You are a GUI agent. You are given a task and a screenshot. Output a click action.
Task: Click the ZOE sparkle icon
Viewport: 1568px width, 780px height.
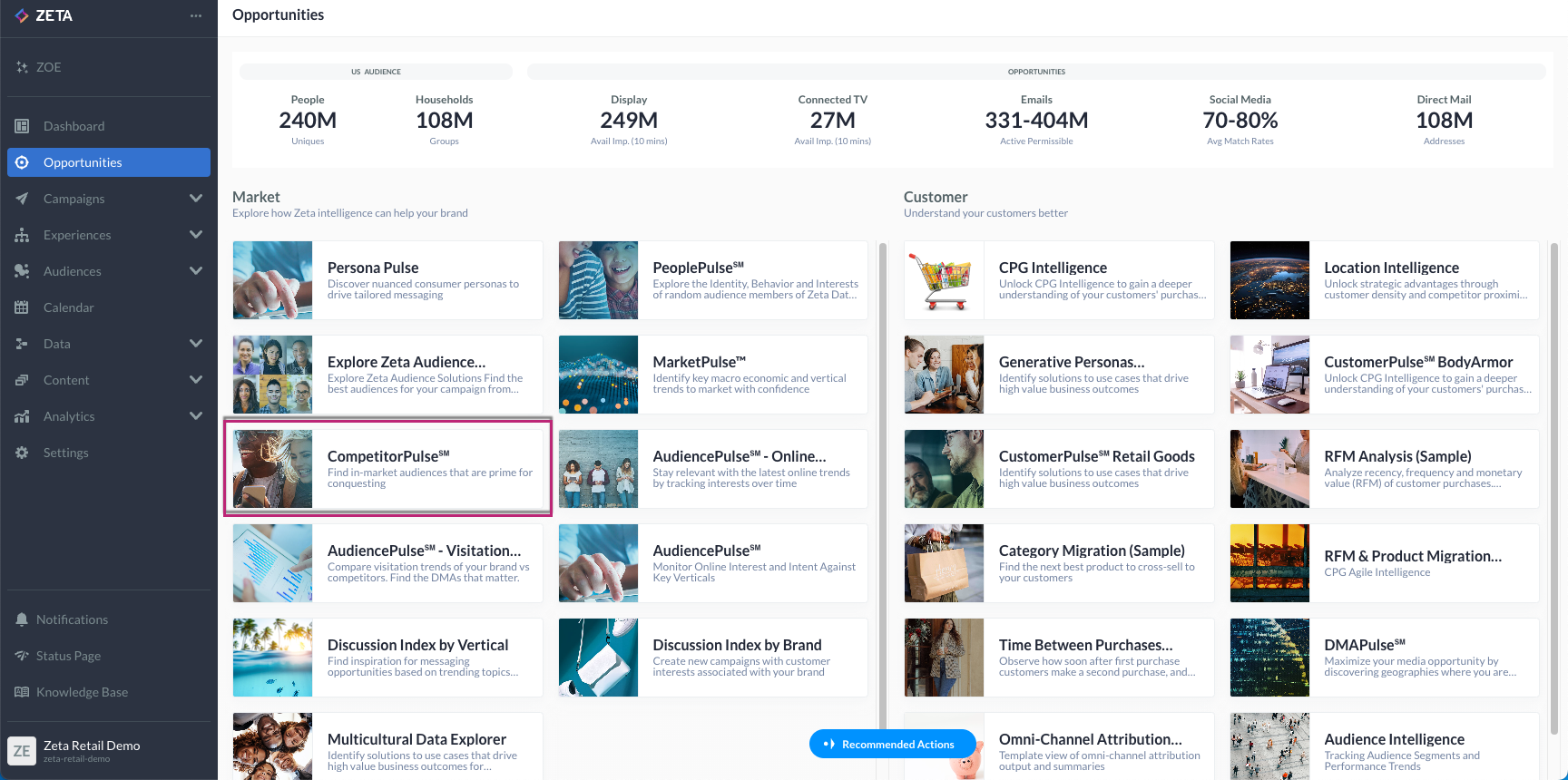[x=22, y=67]
